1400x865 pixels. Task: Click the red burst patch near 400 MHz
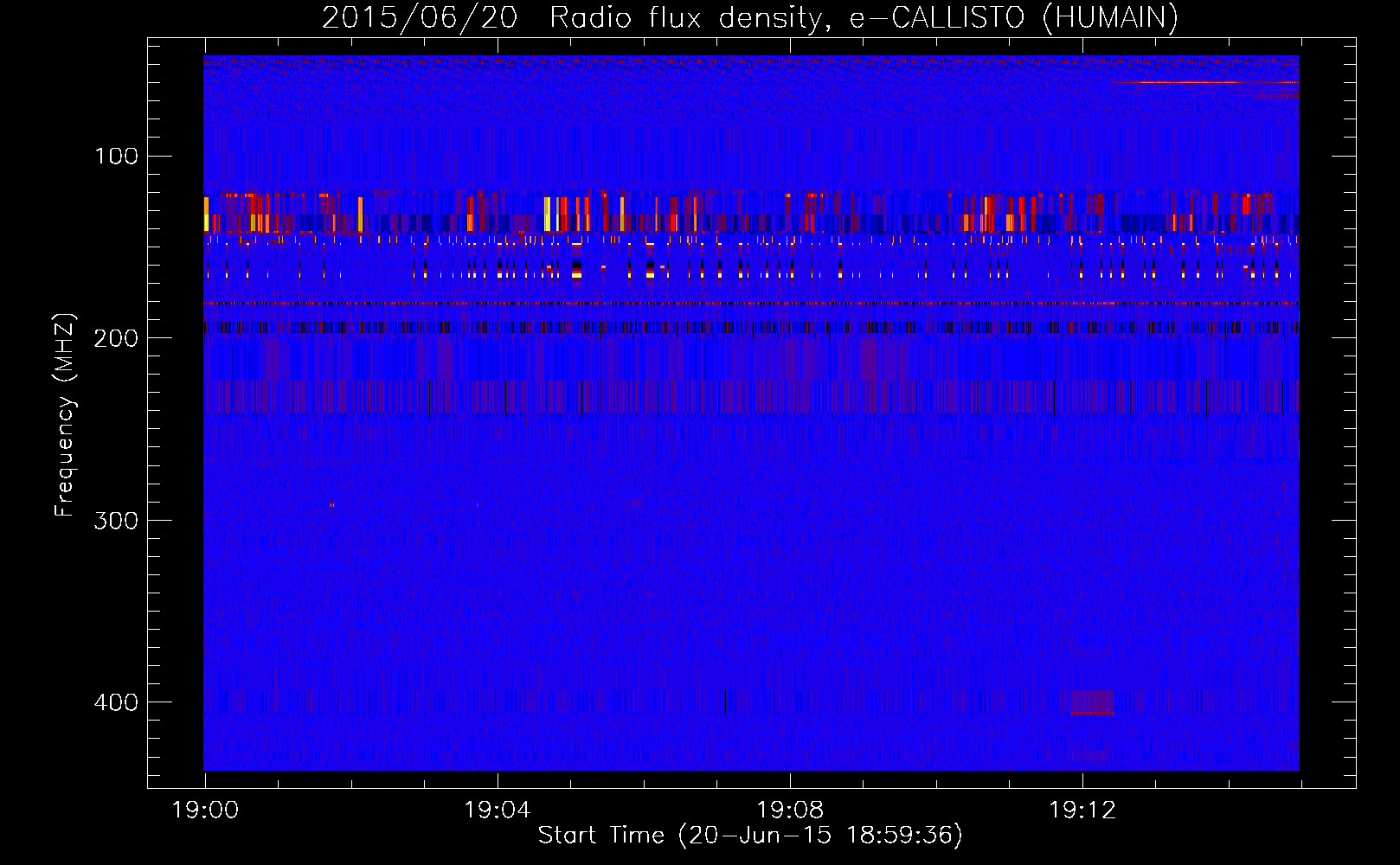(1092, 702)
